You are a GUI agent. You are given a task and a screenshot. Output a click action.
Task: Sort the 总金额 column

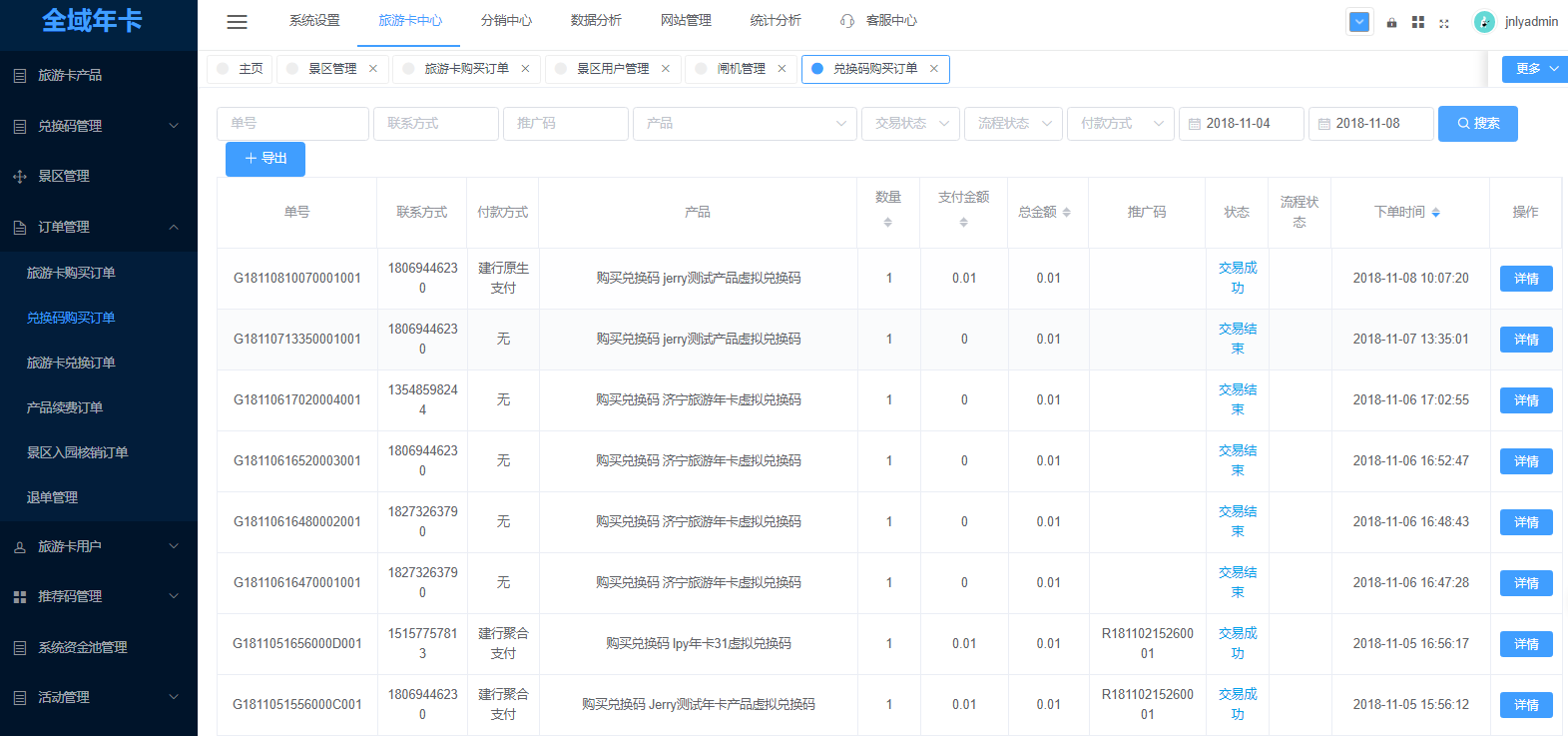point(1066,213)
